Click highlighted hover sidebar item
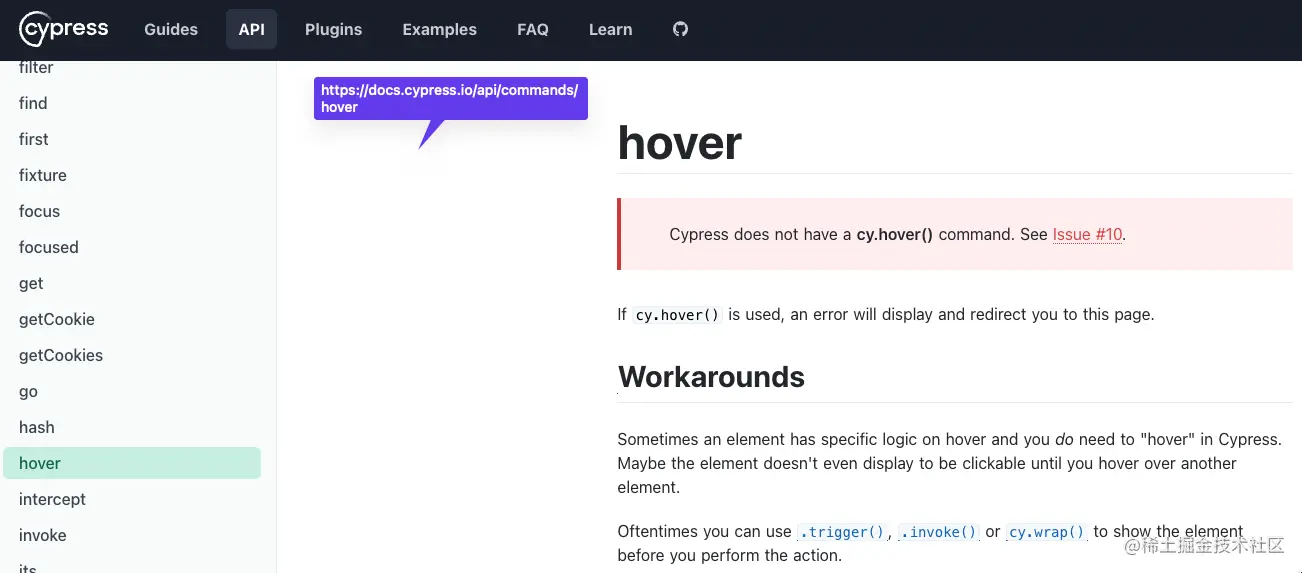 [x=132, y=463]
